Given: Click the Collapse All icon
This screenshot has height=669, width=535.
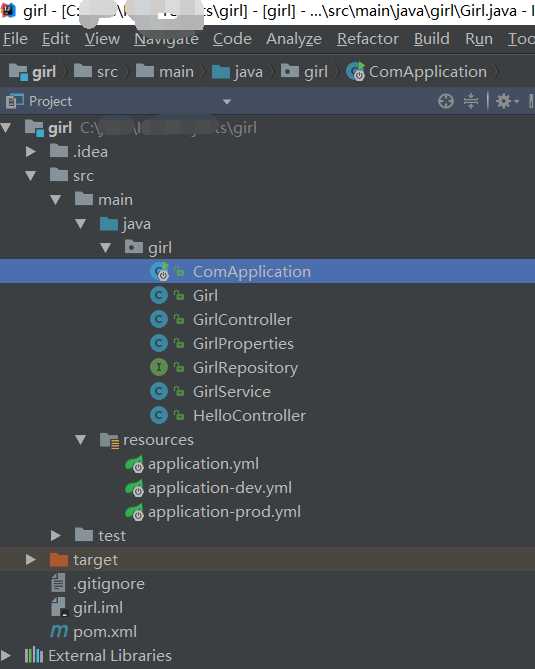Looking at the screenshot, I should coord(471,102).
